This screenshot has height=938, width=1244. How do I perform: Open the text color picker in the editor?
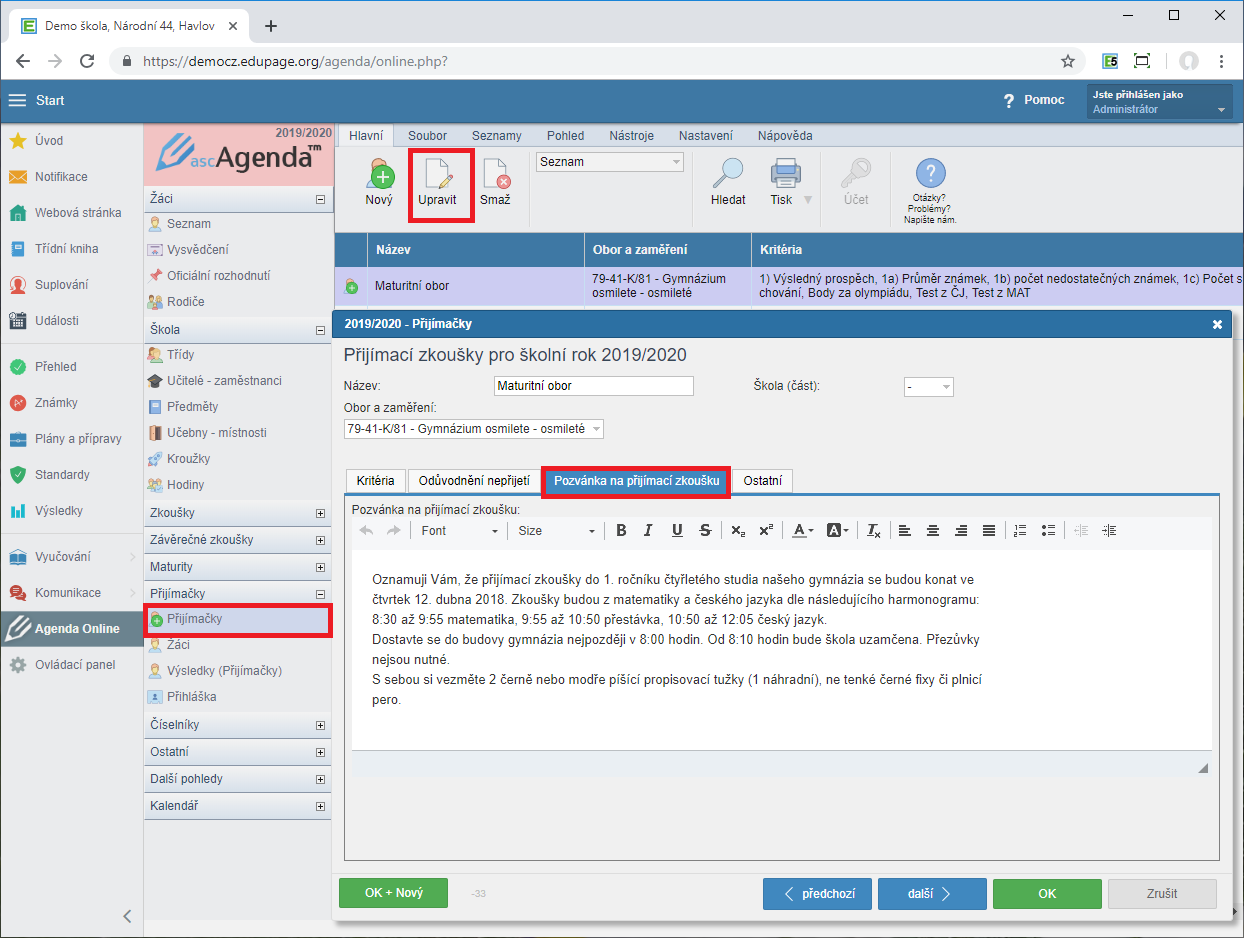tap(803, 531)
